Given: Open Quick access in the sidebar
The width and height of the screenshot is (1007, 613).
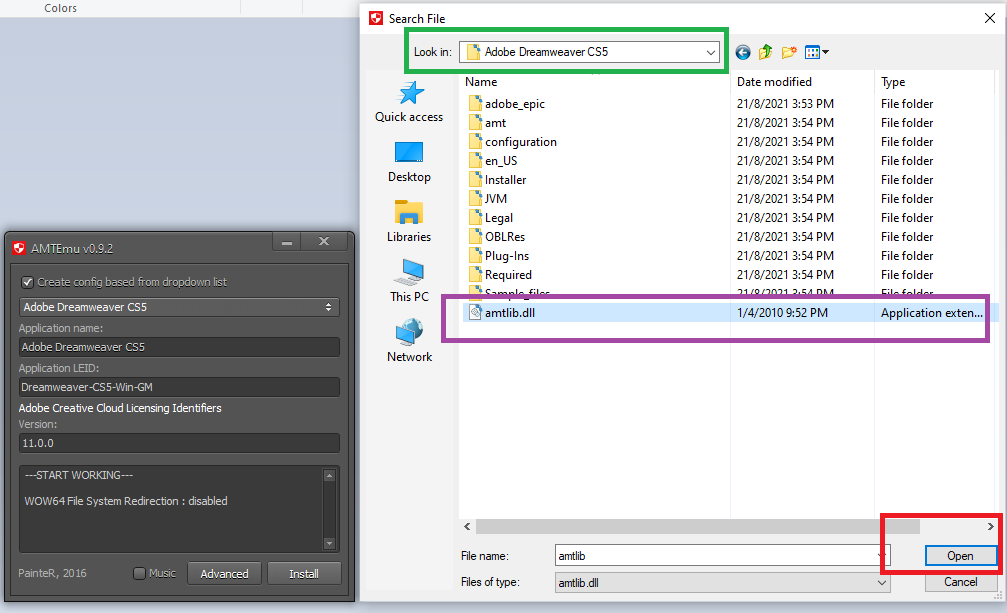Looking at the screenshot, I should pyautogui.click(x=409, y=102).
